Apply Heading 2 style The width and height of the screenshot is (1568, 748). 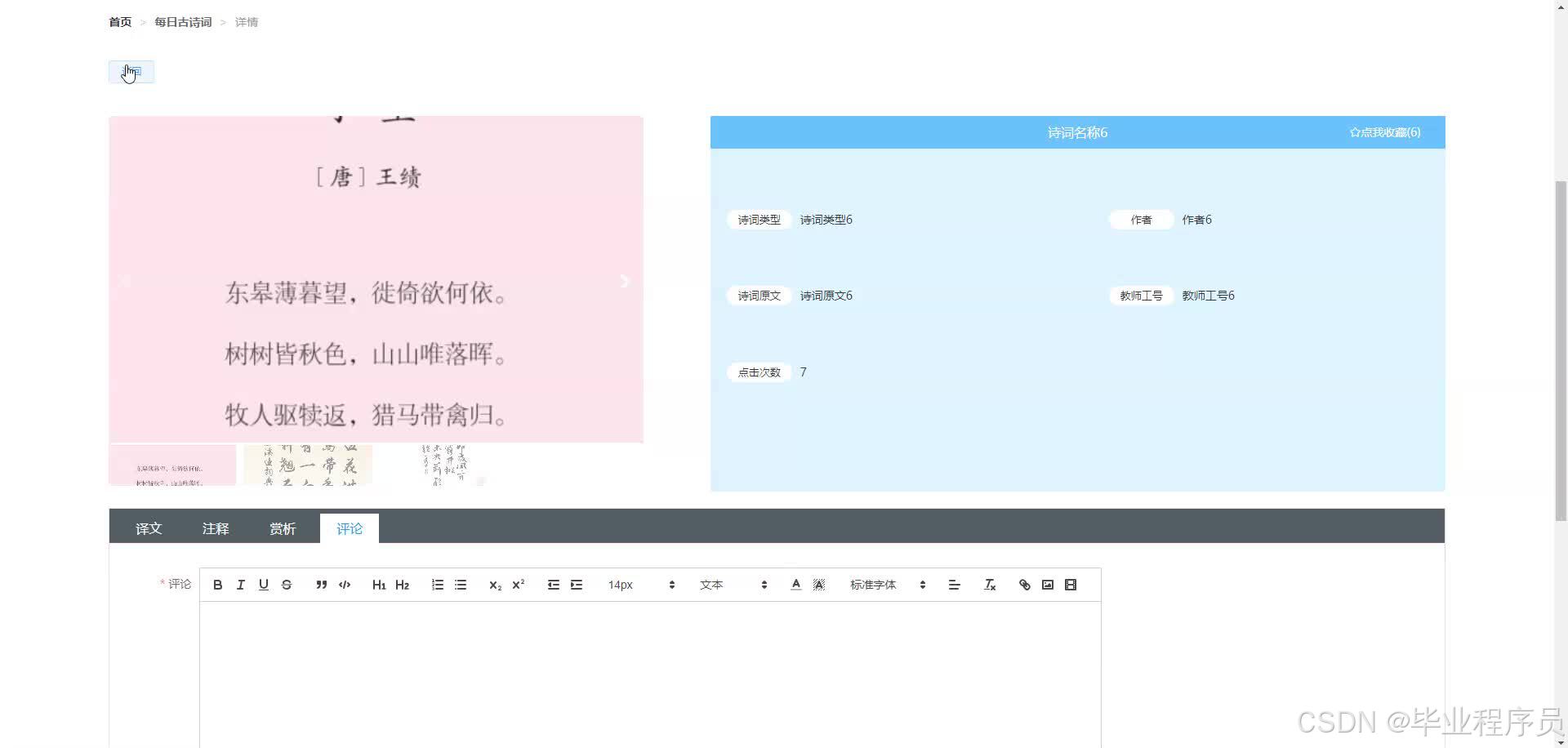click(x=402, y=585)
